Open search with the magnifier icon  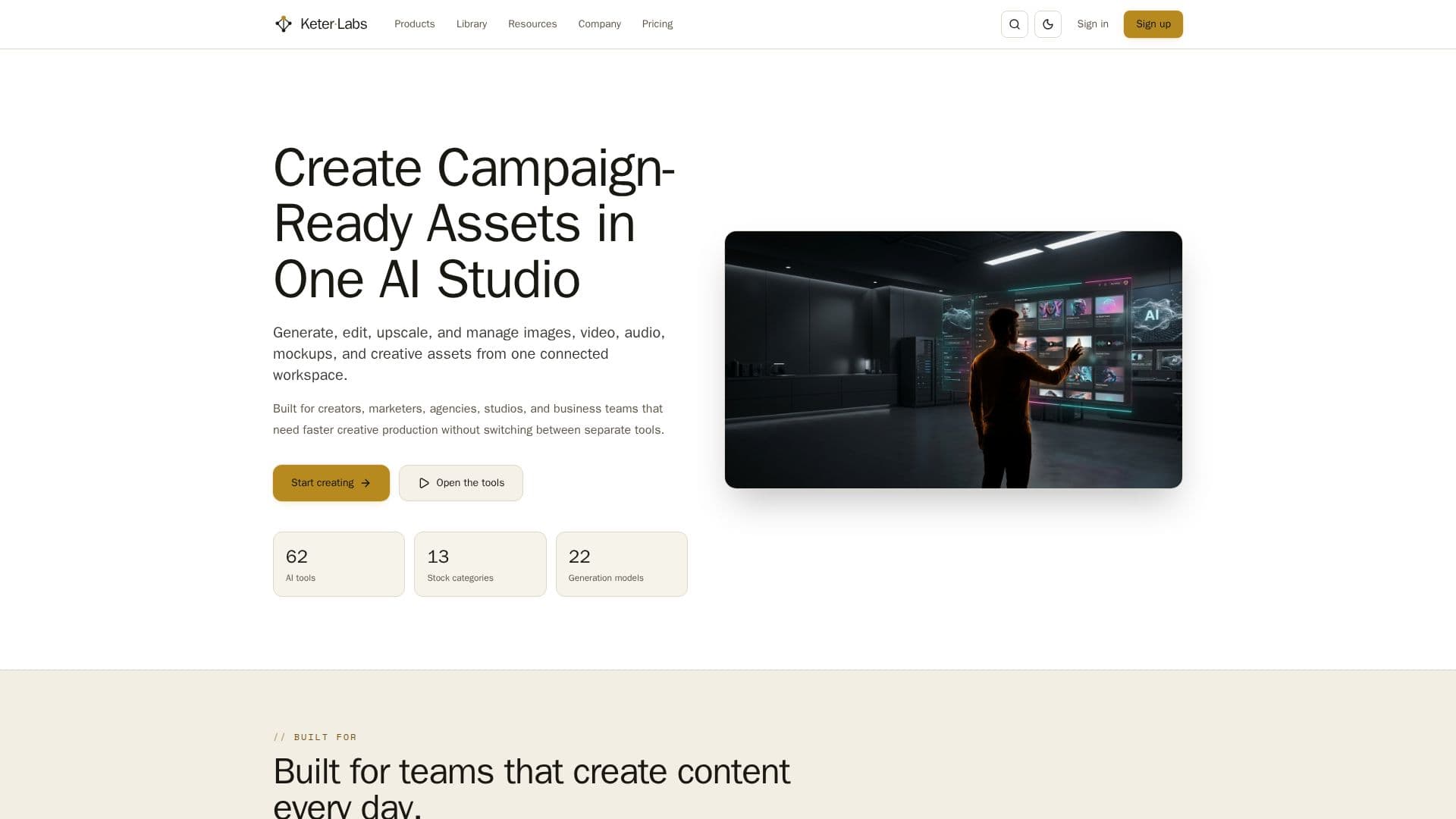(1015, 24)
